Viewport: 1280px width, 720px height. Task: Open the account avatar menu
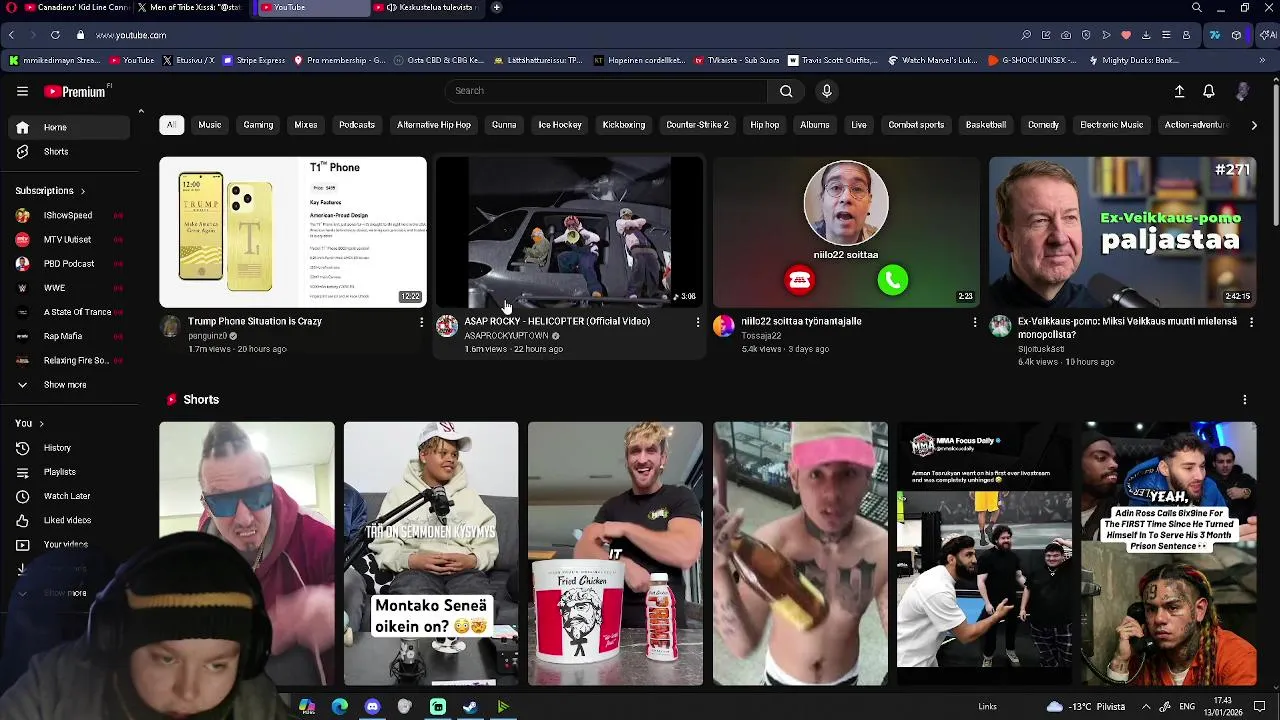pos(1242,91)
